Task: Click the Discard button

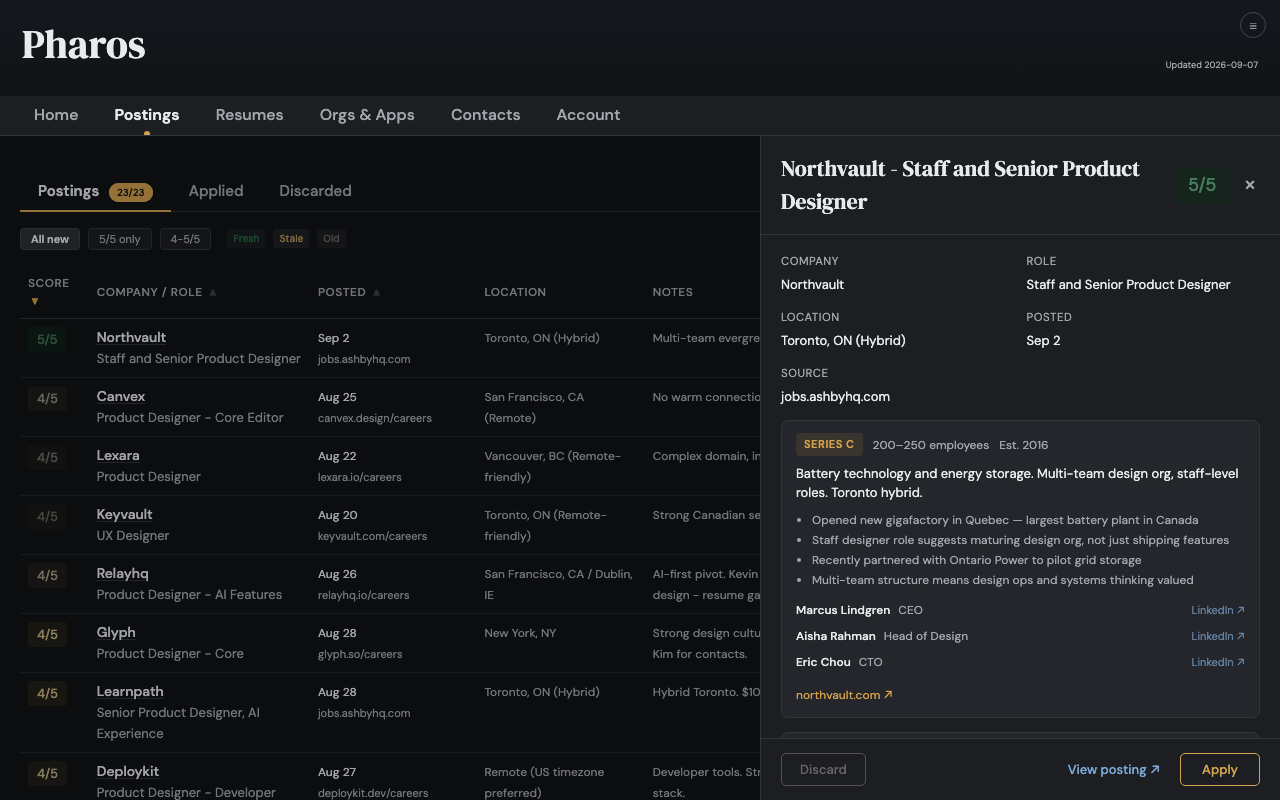Action: (823, 770)
